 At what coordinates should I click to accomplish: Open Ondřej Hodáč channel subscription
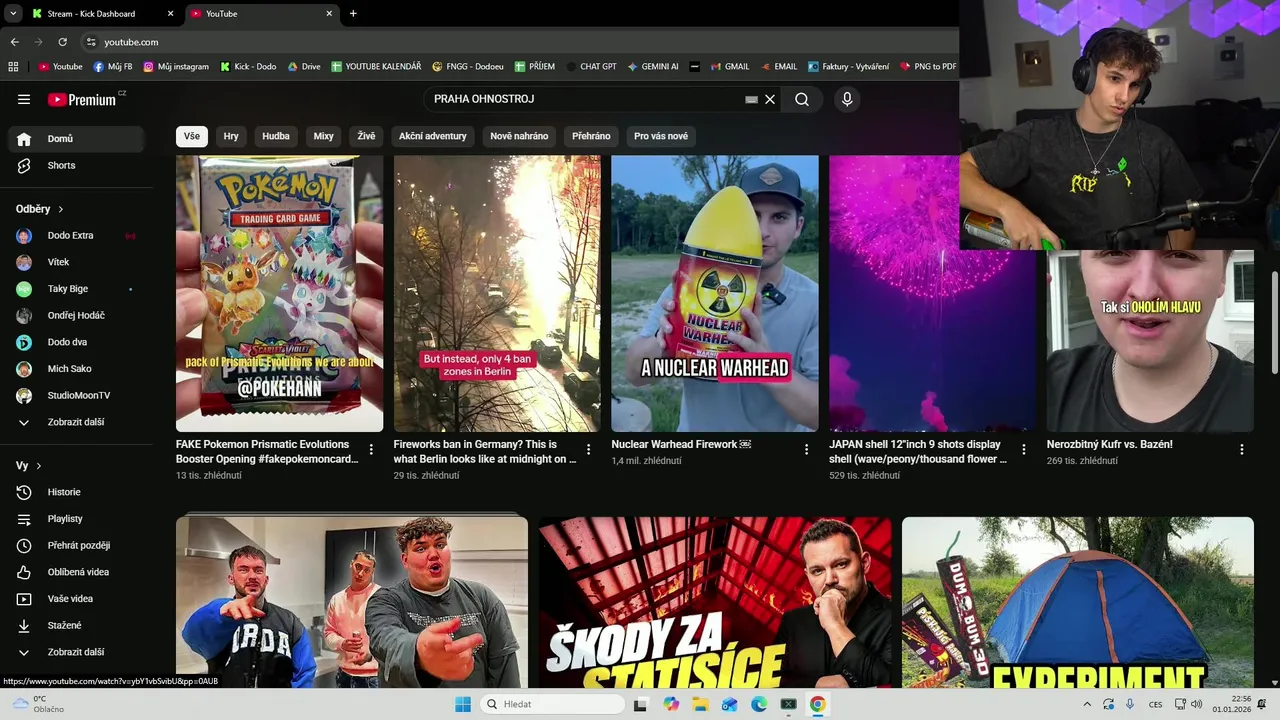click(x=76, y=316)
